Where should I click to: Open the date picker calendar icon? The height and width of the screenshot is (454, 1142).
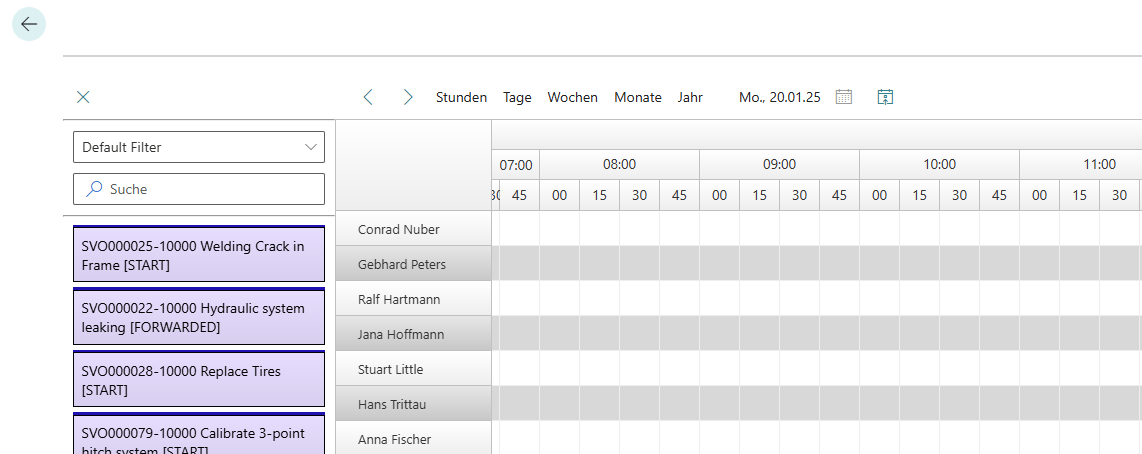pos(843,97)
